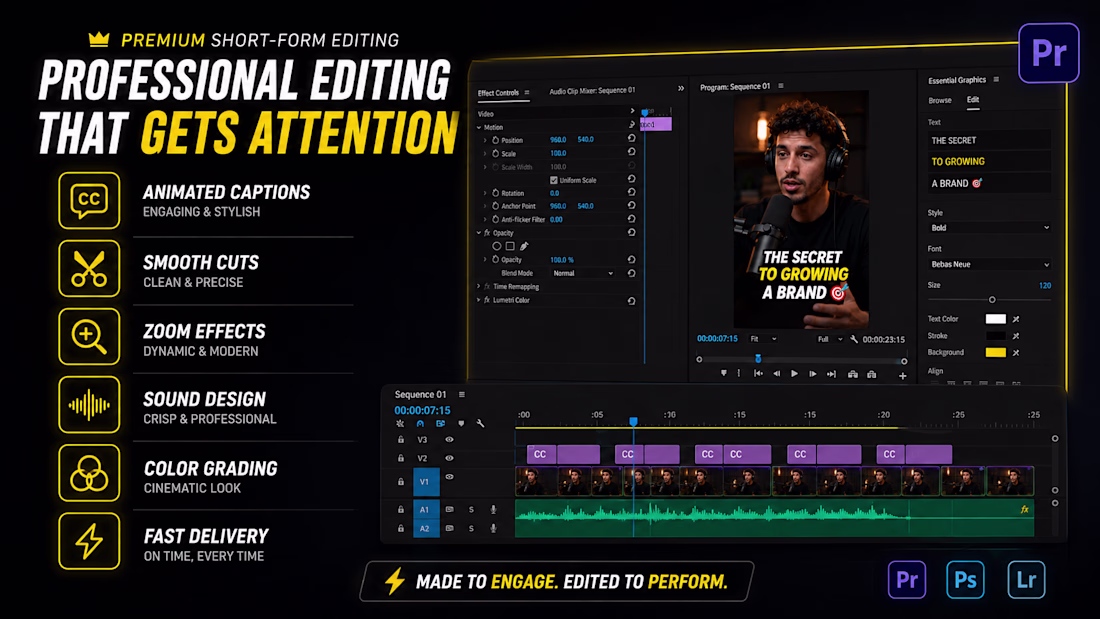1100x619 pixels.
Task: Select THE SECRET text layer
Action: 989,140
